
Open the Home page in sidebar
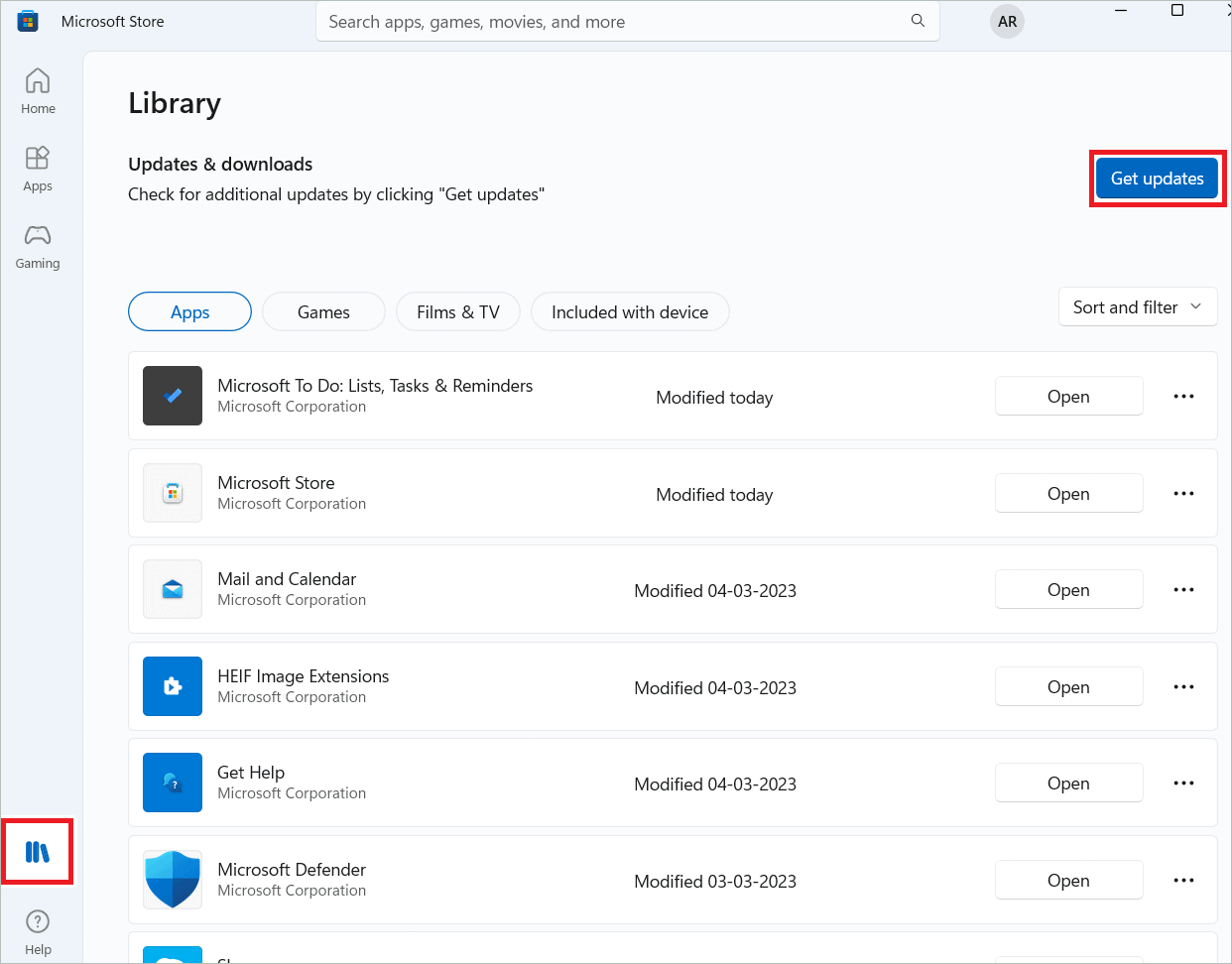point(38,91)
